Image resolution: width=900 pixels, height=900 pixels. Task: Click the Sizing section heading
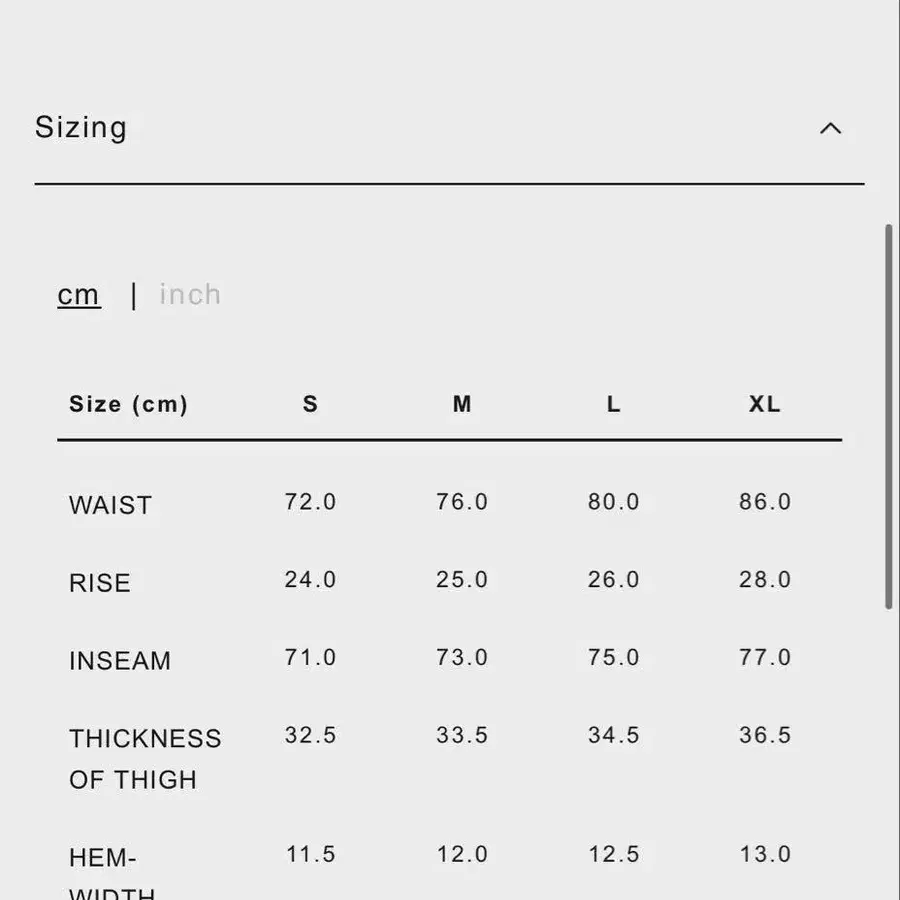pyautogui.click(x=80, y=127)
